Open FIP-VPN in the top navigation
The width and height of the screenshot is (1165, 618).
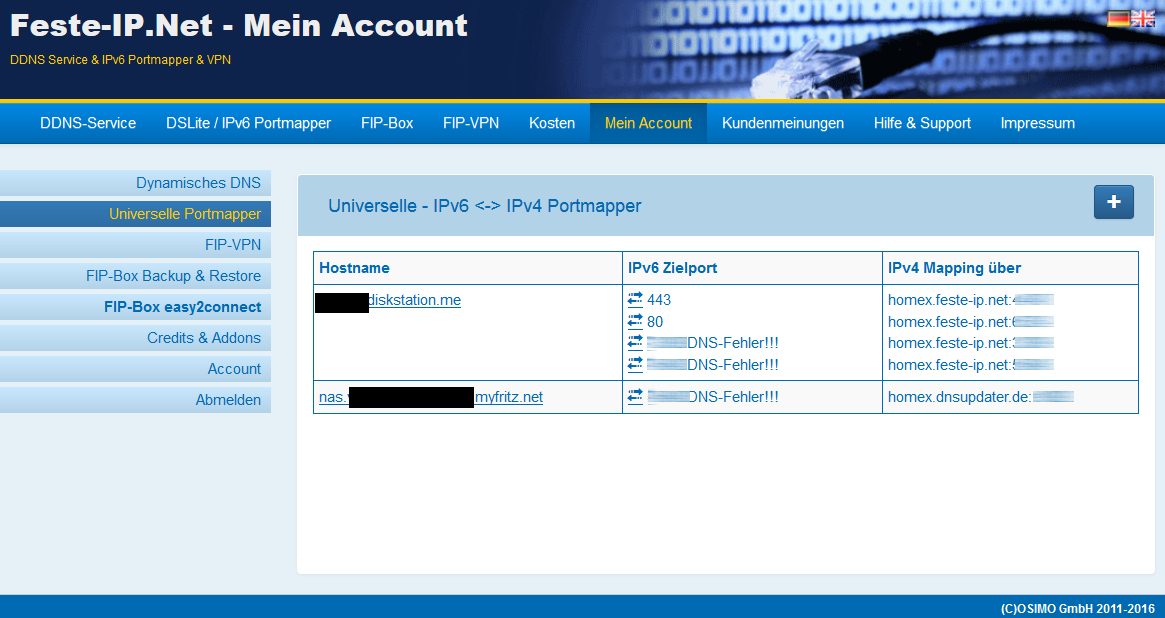point(471,123)
